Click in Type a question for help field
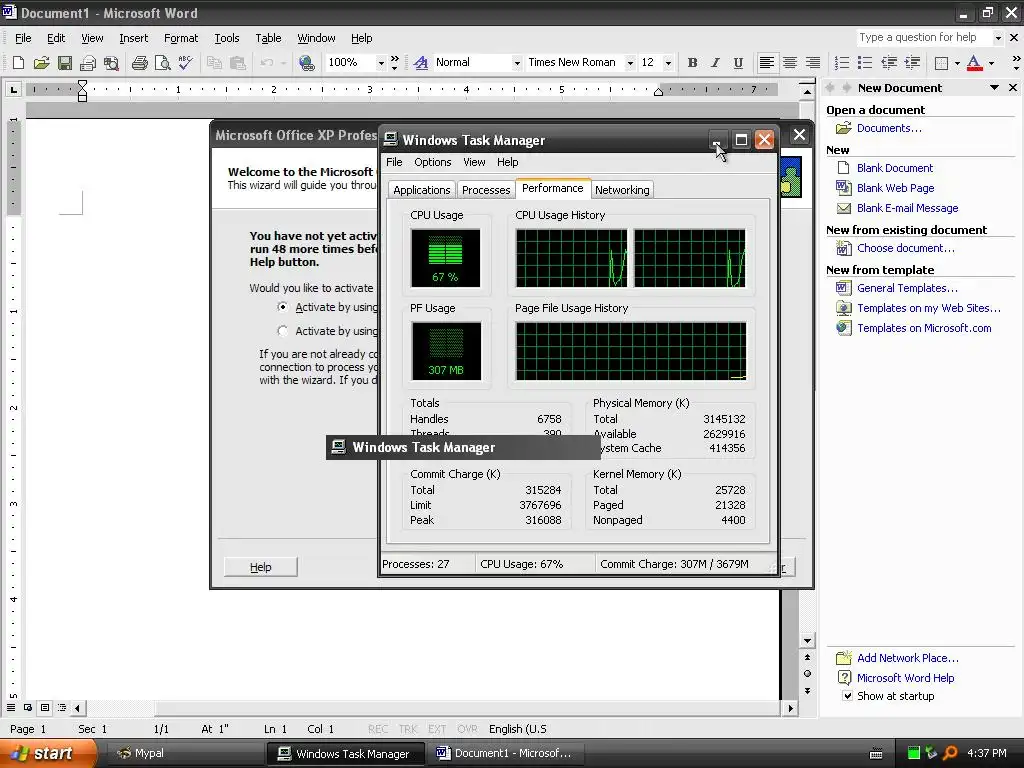This screenshot has height=768, width=1024. (x=924, y=38)
